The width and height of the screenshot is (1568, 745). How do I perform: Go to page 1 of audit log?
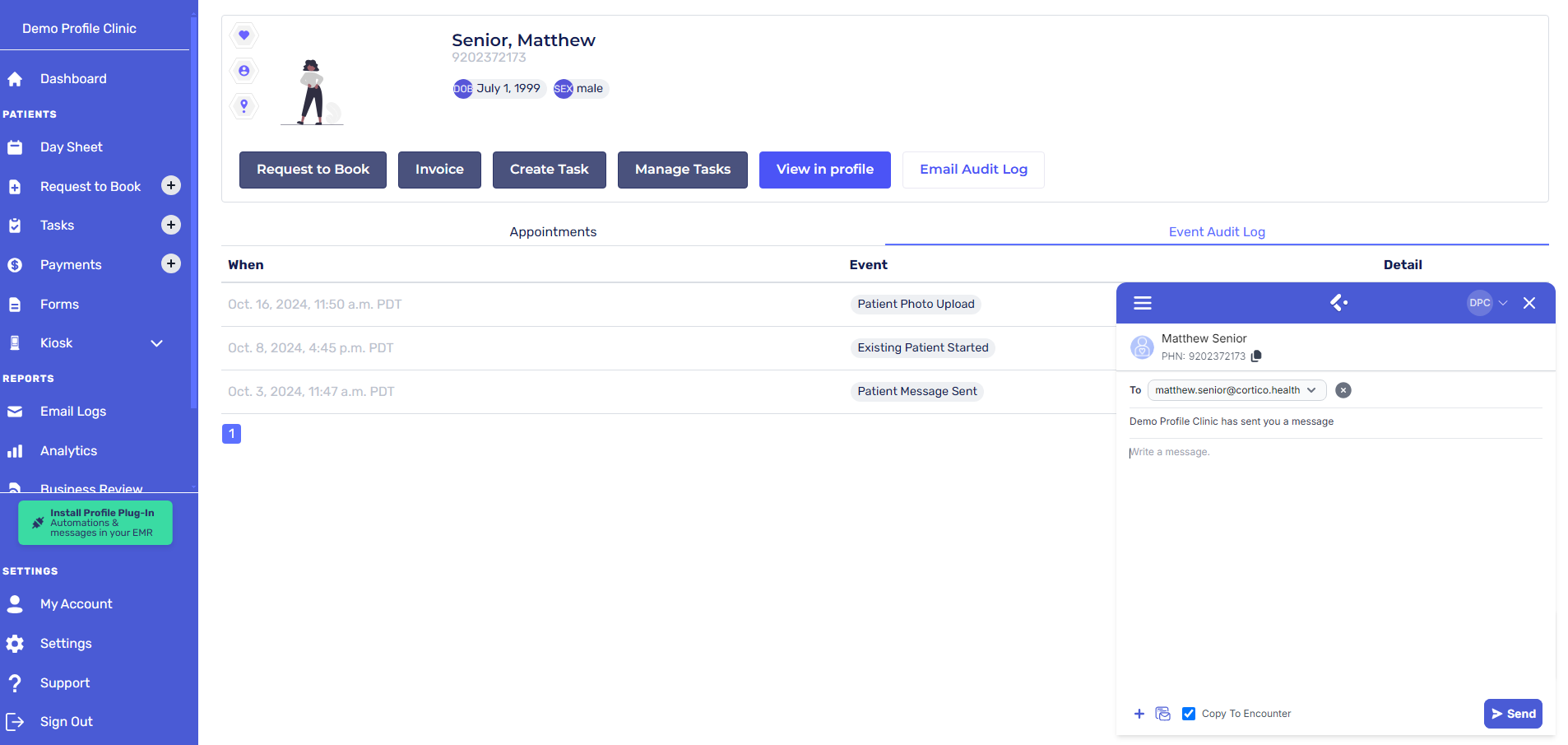pyautogui.click(x=231, y=434)
